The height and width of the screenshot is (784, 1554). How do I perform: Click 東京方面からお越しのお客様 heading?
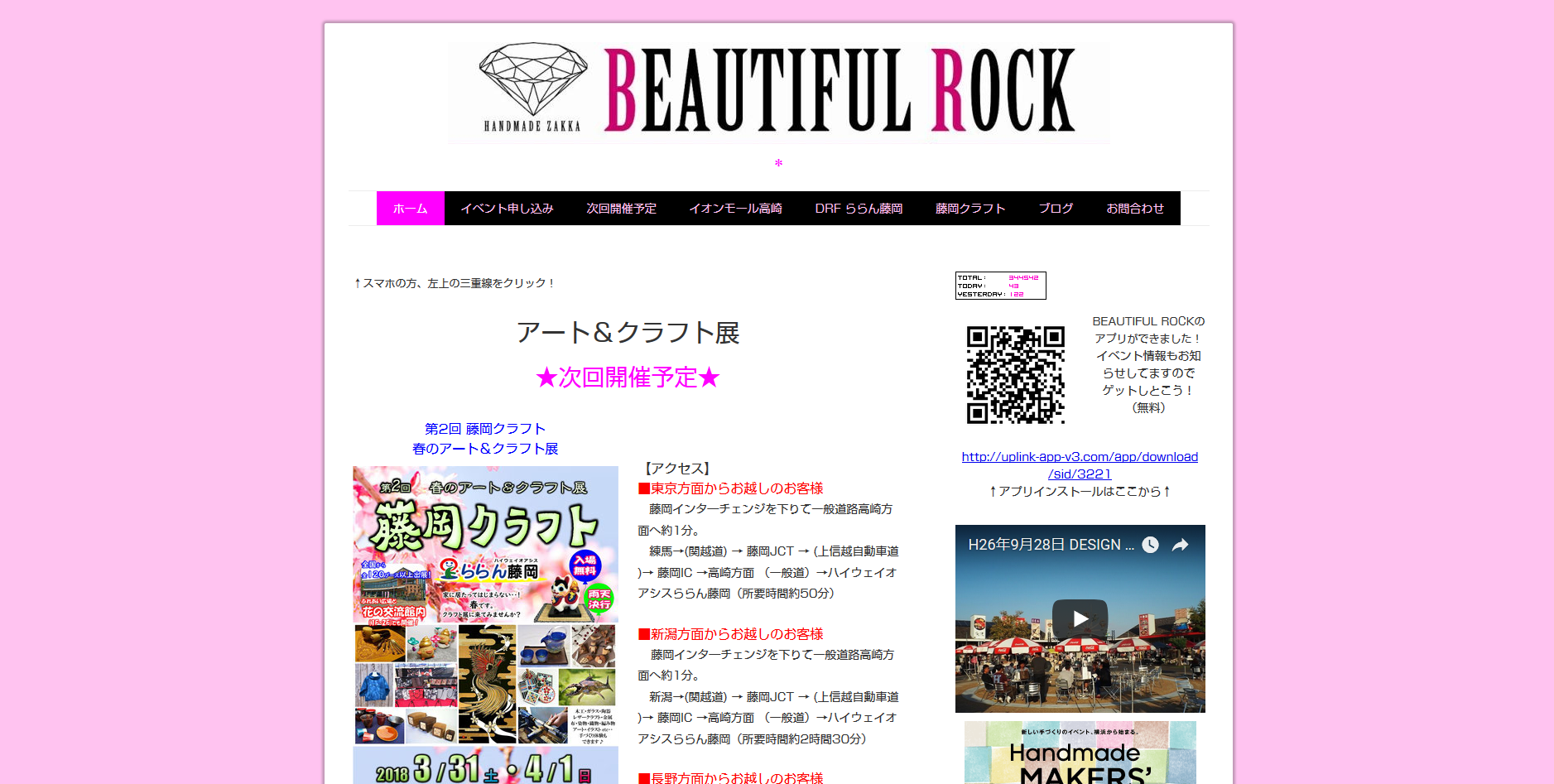point(730,488)
